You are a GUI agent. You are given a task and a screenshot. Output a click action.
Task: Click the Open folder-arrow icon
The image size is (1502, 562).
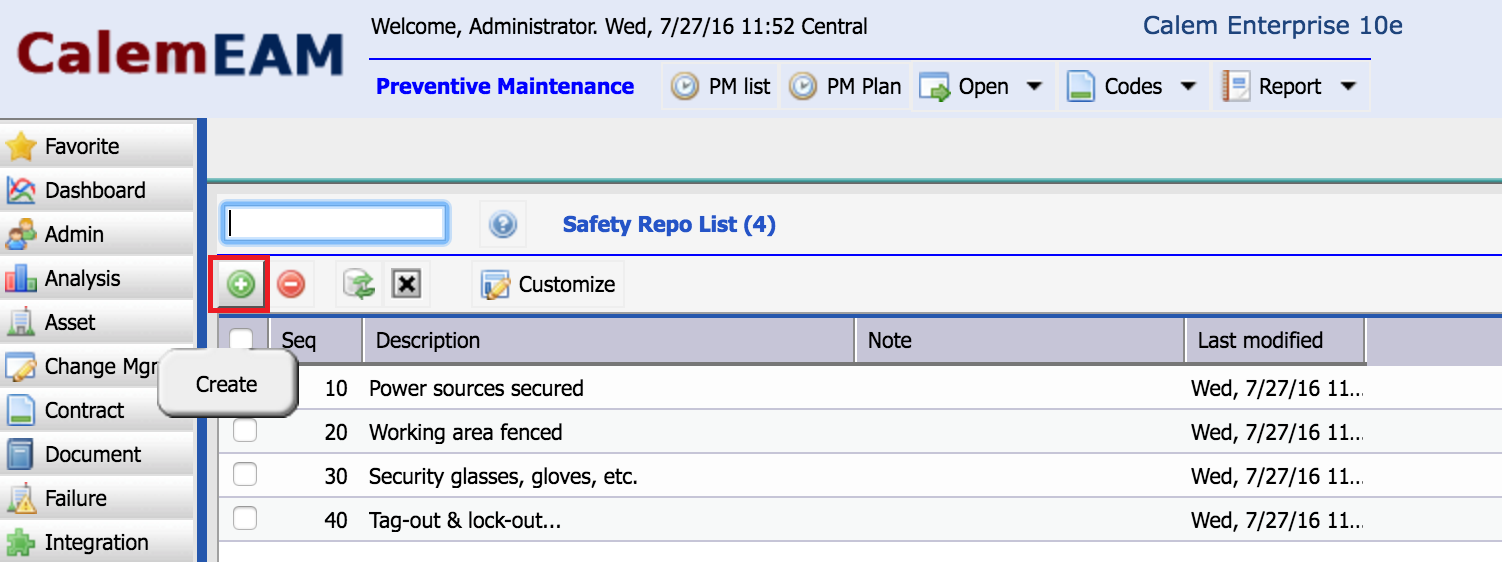935,87
